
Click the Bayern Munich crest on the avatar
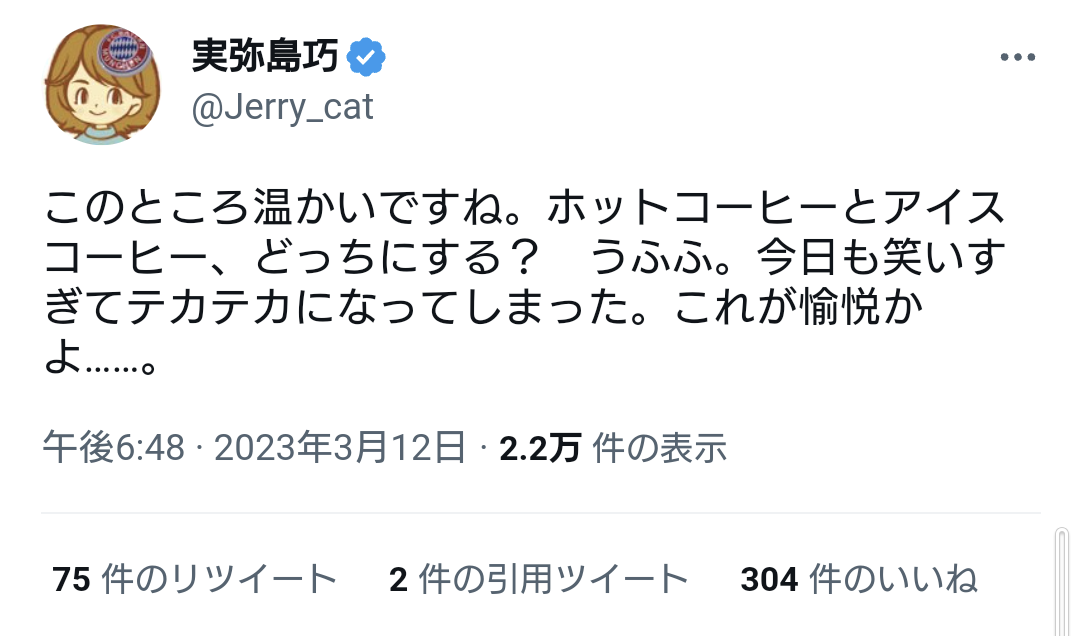(125, 49)
